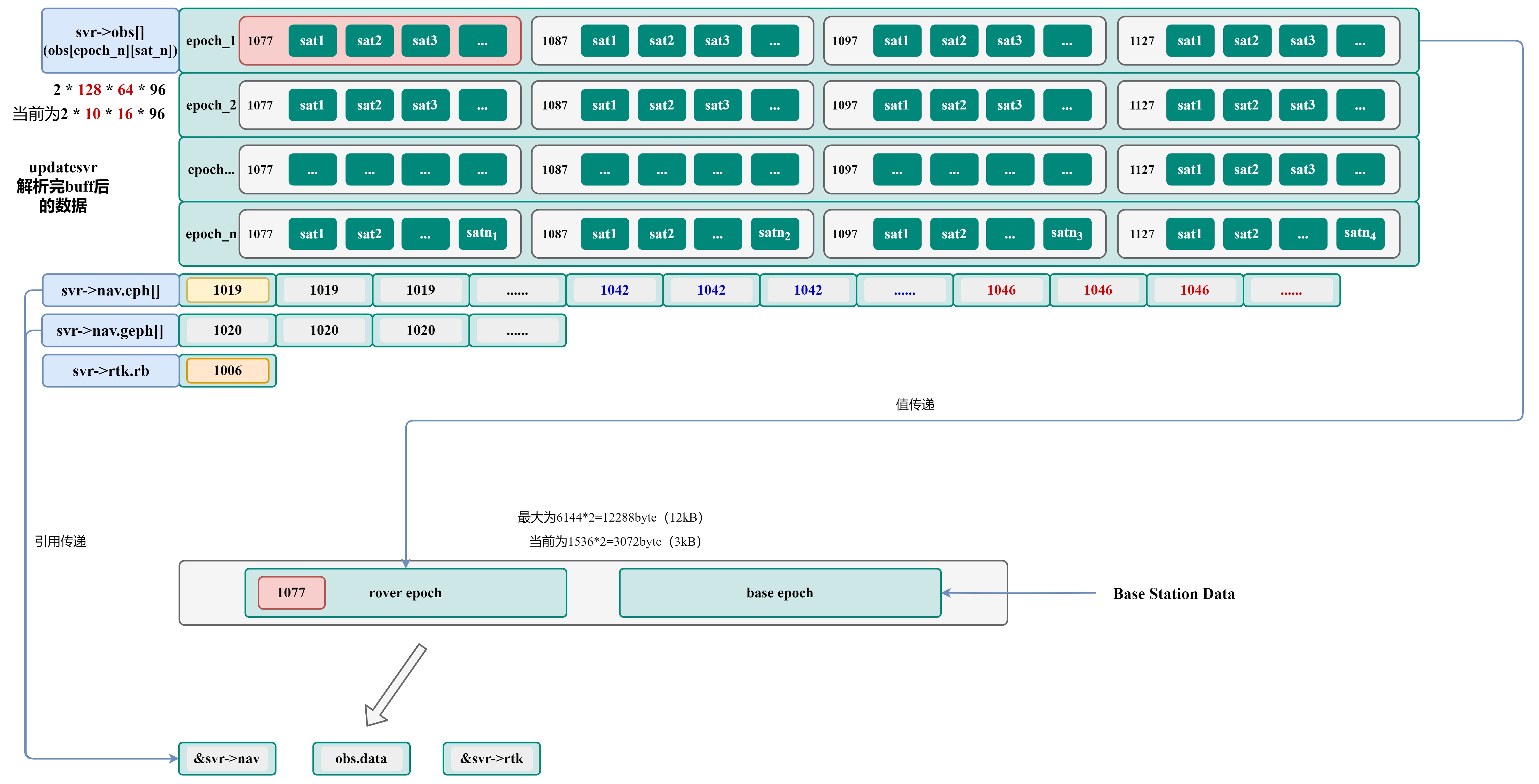Select the yellow highlighted 1019 cell
This screenshot has width=1539, height=784.
(228, 290)
